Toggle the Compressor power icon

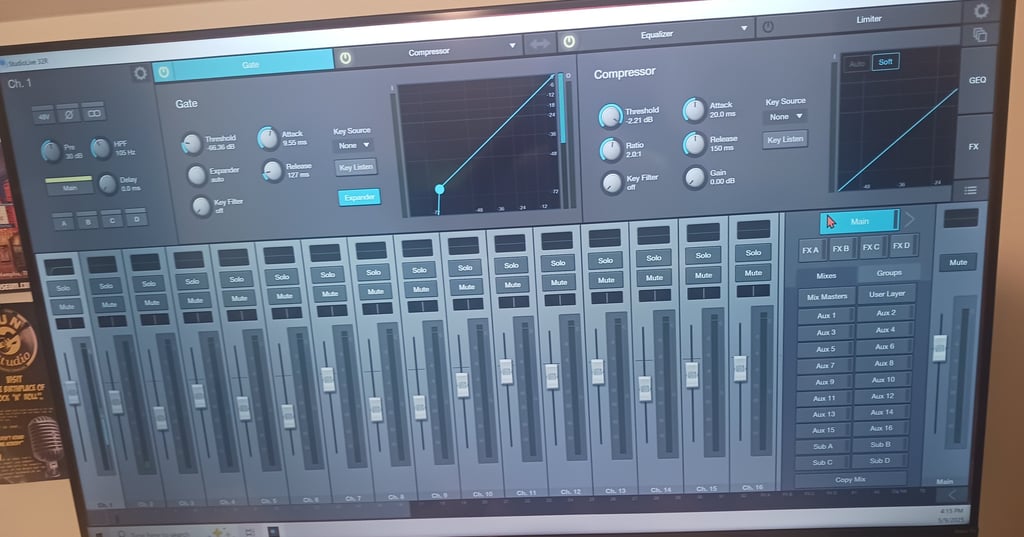(x=345, y=58)
